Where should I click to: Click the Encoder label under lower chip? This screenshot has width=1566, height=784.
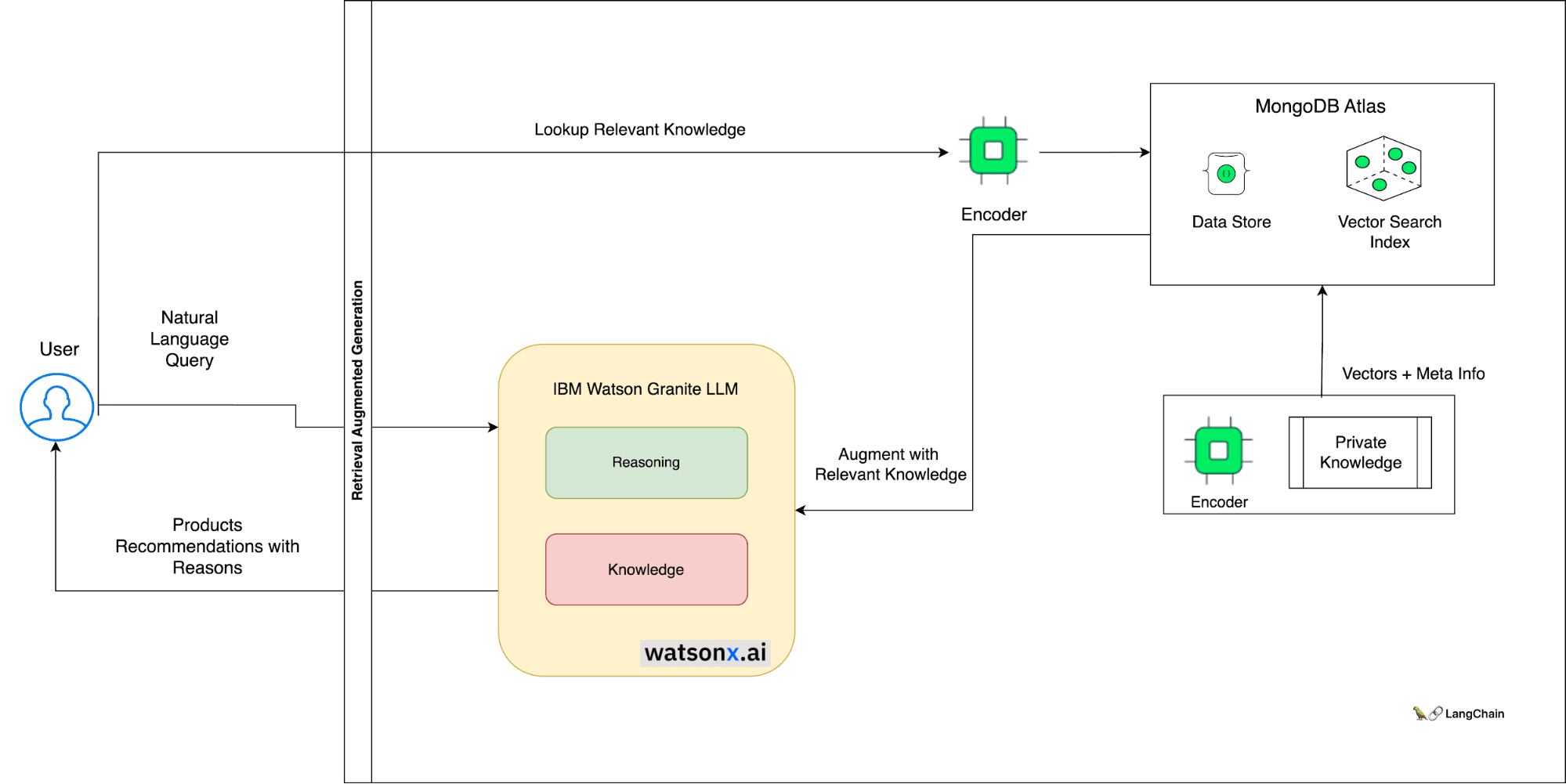pyautogui.click(x=1219, y=502)
